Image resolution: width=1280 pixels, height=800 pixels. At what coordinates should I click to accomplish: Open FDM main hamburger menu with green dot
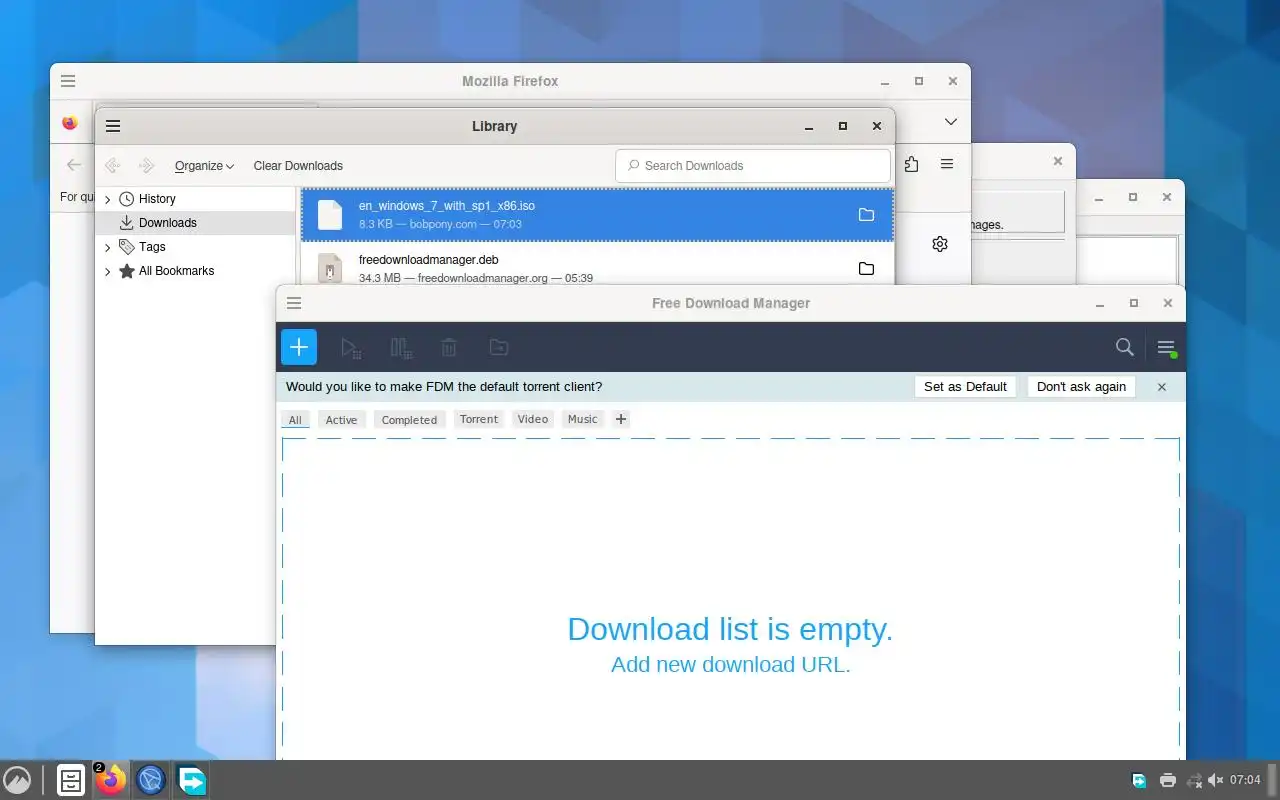(x=1166, y=348)
